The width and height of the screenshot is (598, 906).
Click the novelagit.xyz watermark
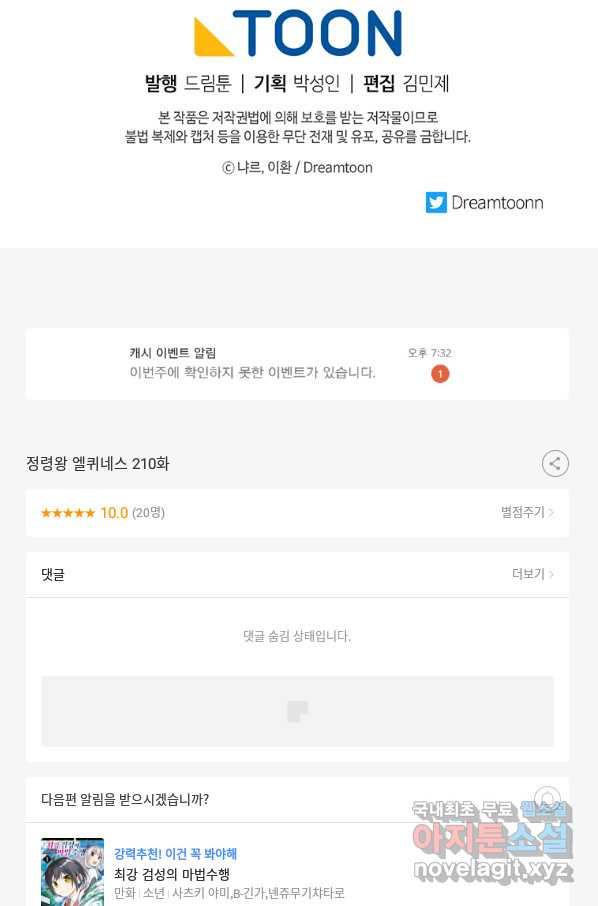tap(493, 868)
